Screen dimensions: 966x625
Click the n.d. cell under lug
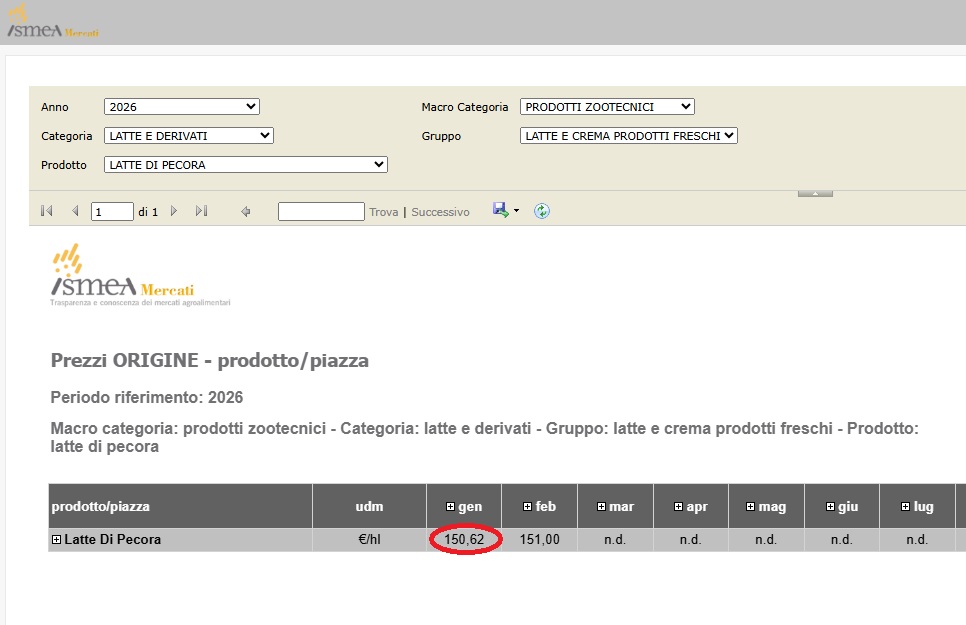pos(917,539)
